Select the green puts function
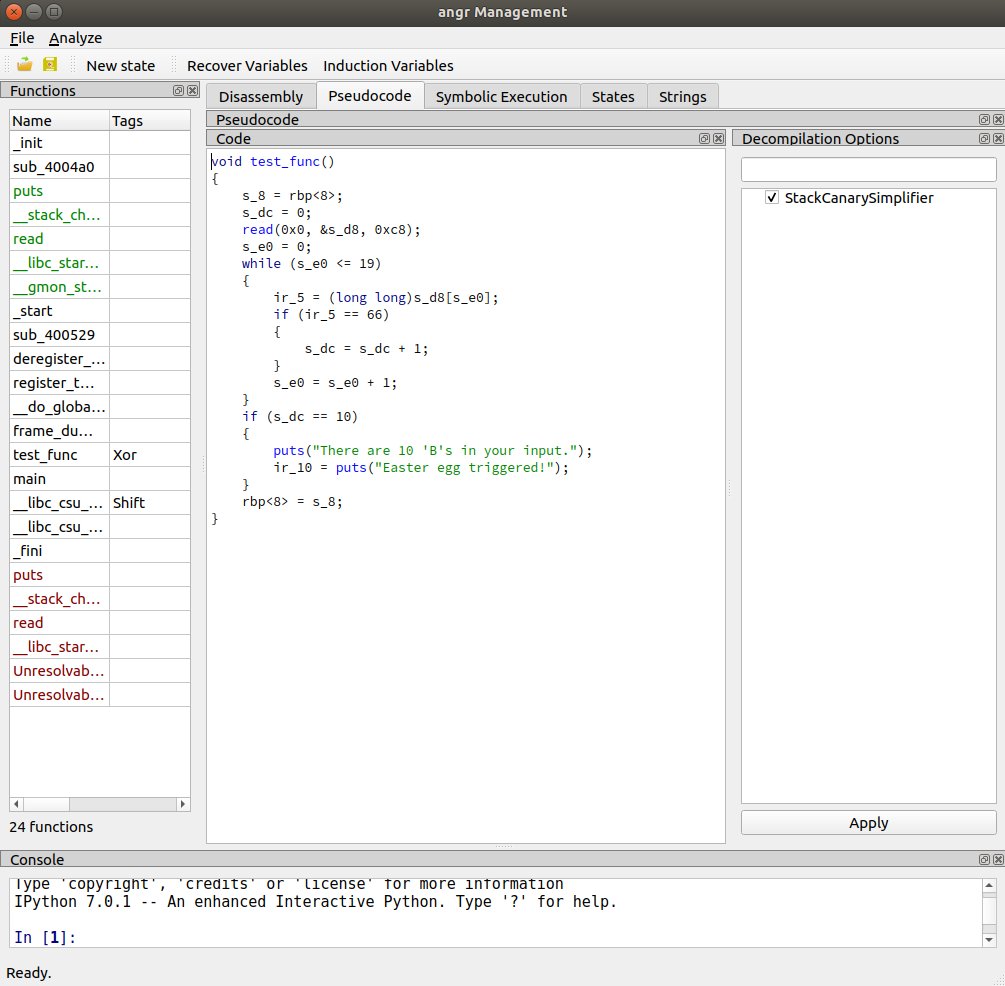 click(x=100, y=190)
